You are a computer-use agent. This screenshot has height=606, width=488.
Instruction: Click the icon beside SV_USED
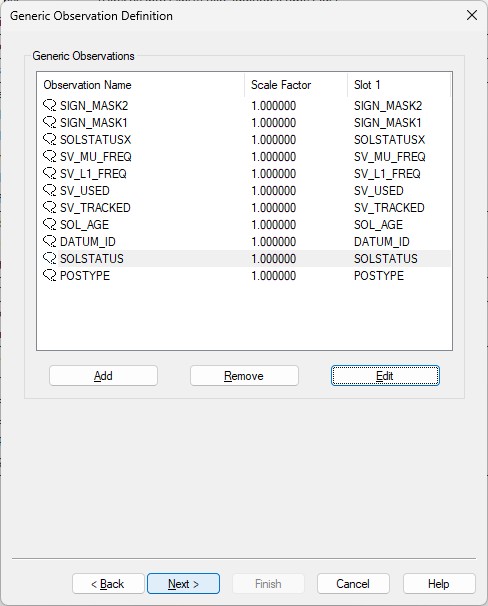tap(49, 191)
